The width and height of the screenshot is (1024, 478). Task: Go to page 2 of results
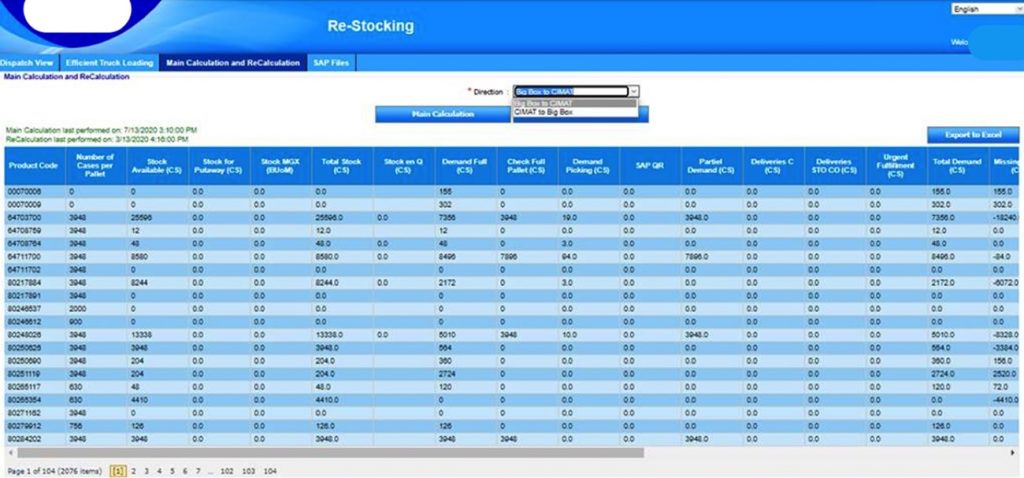tap(133, 471)
